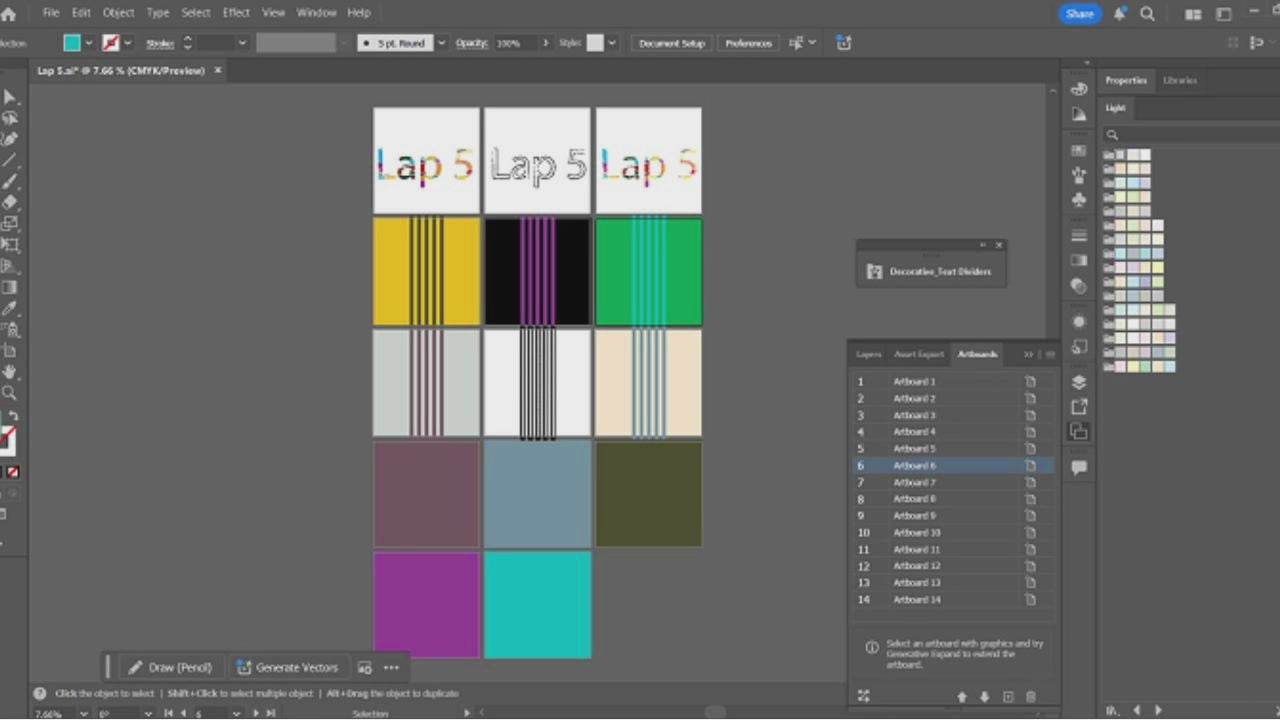Expand the 5 pt. Round brush dropdown
1280x720 pixels.
[441, 43]
